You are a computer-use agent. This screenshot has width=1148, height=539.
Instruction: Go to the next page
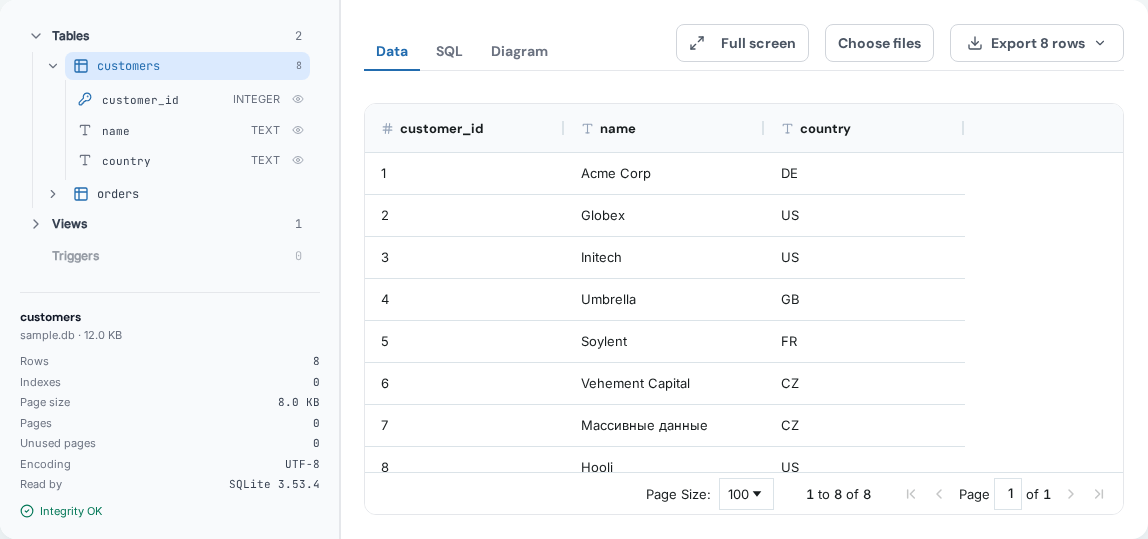[x=1070, y=494]
